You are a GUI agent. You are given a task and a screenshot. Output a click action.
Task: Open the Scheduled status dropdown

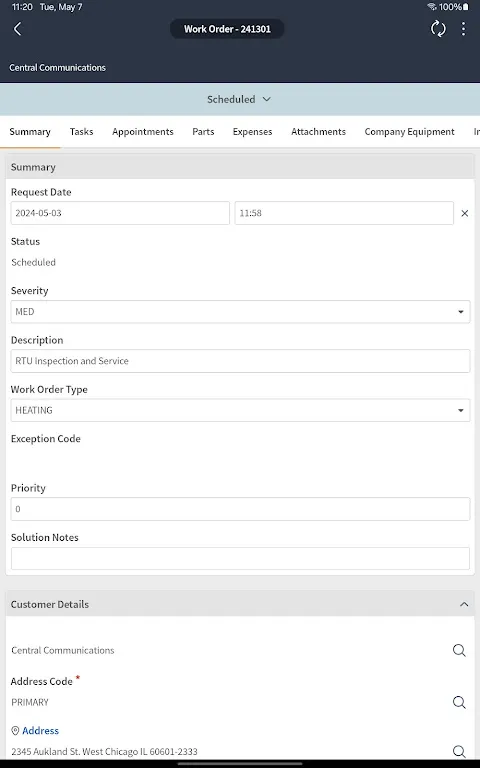coord(239,99)
